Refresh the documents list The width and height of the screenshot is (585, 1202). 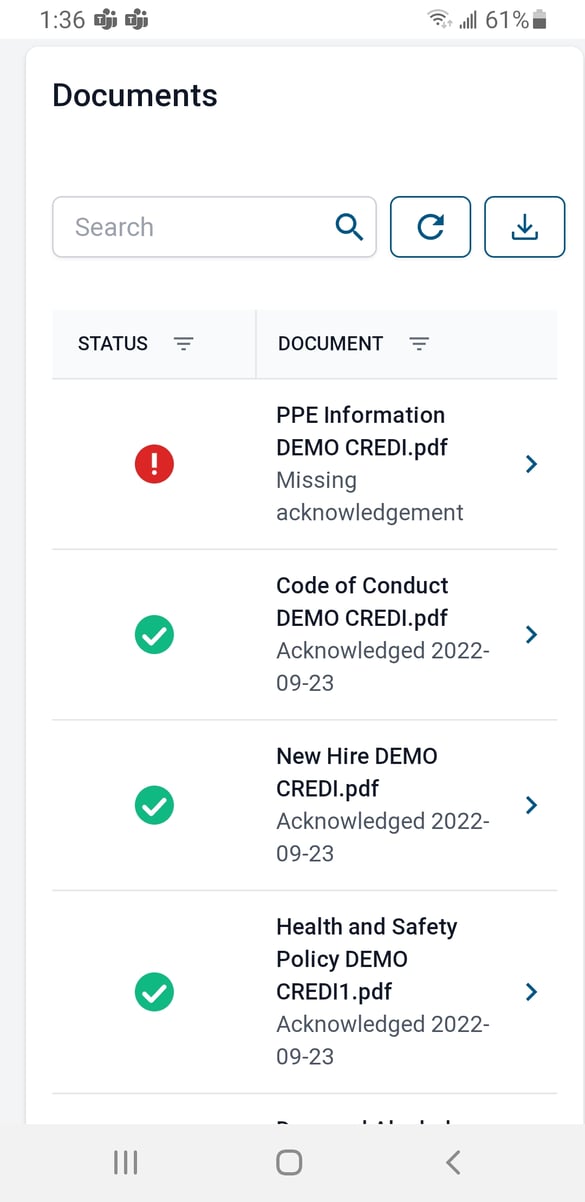click(x=430, y=227)
